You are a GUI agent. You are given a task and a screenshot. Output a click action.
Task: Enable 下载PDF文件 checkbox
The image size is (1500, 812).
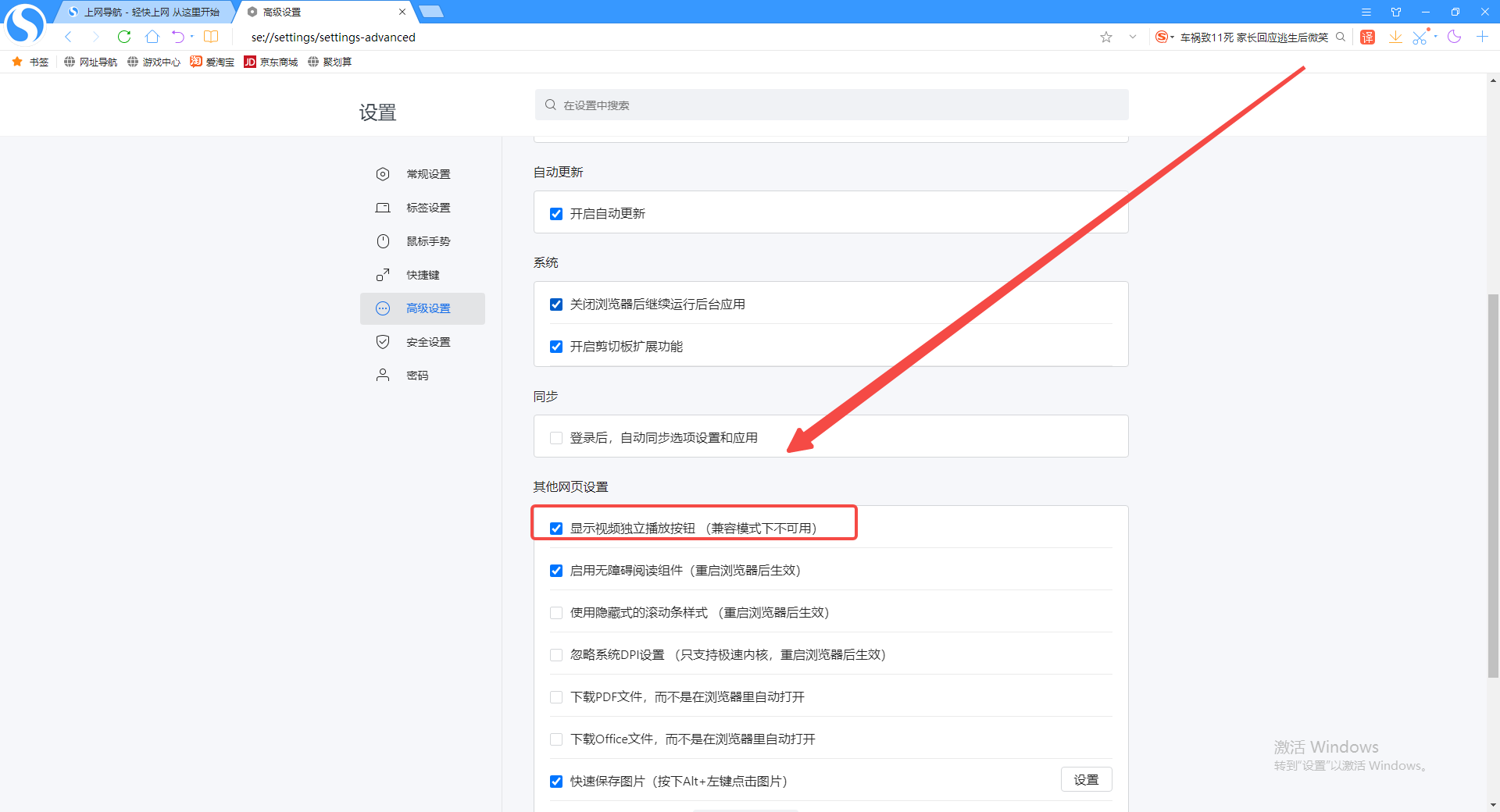556,697
